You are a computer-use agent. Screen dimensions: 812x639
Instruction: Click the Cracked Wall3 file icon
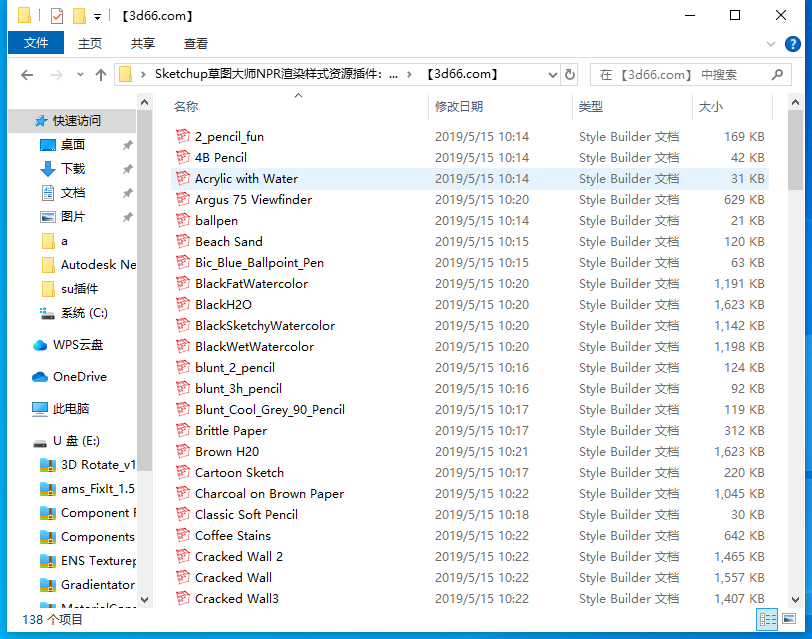(183, 599)
